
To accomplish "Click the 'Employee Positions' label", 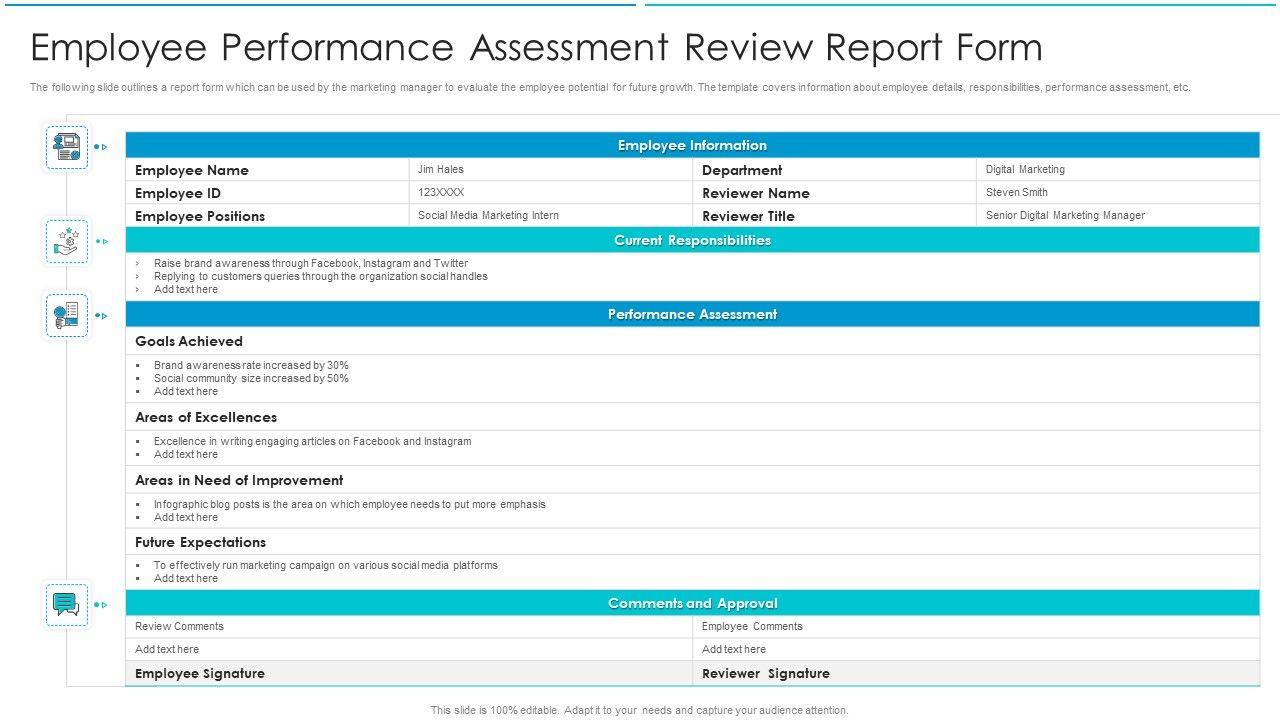I will point(200,216).
